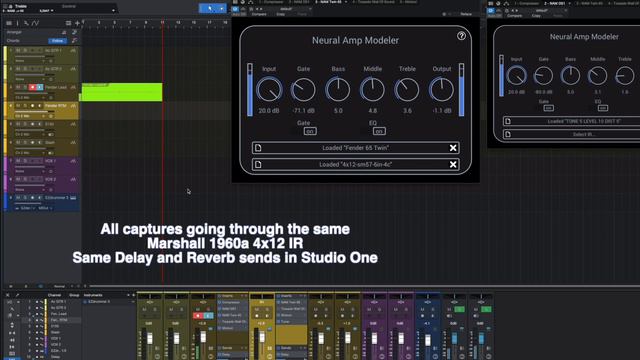Viewport: 640px width, 360px height.
Task: Open input dropdown on Fender RTM track
Action: tap(29, 116)
